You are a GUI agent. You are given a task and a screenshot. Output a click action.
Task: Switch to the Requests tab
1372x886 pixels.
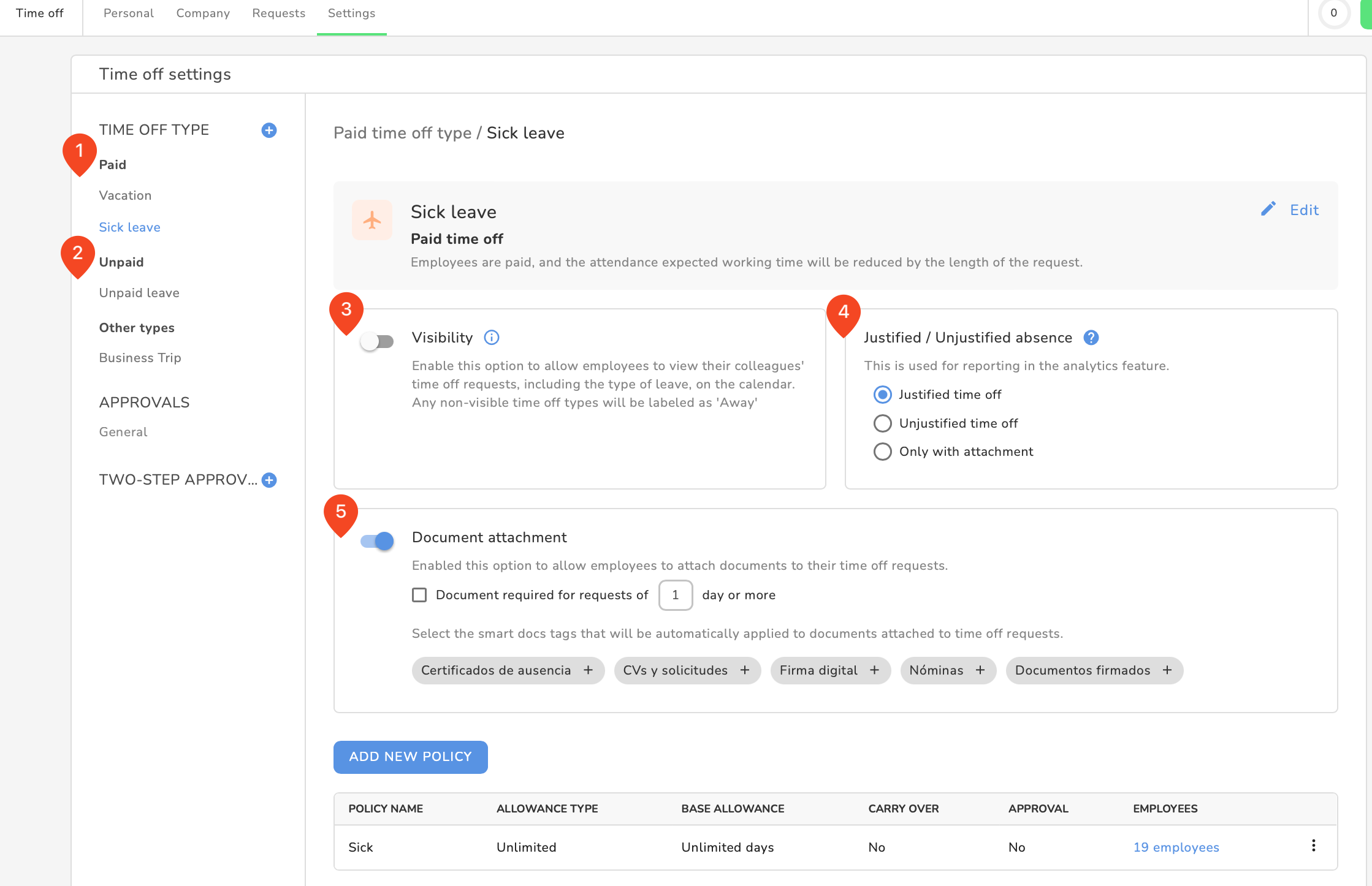pyautogui.click(x=278, y=13)
